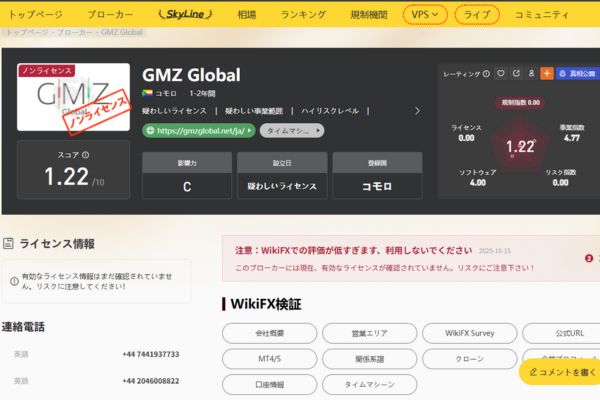Viewport: 600px width, 400px height.
Task: Click the user profile icon in rating panel
Action: point(531,73)
